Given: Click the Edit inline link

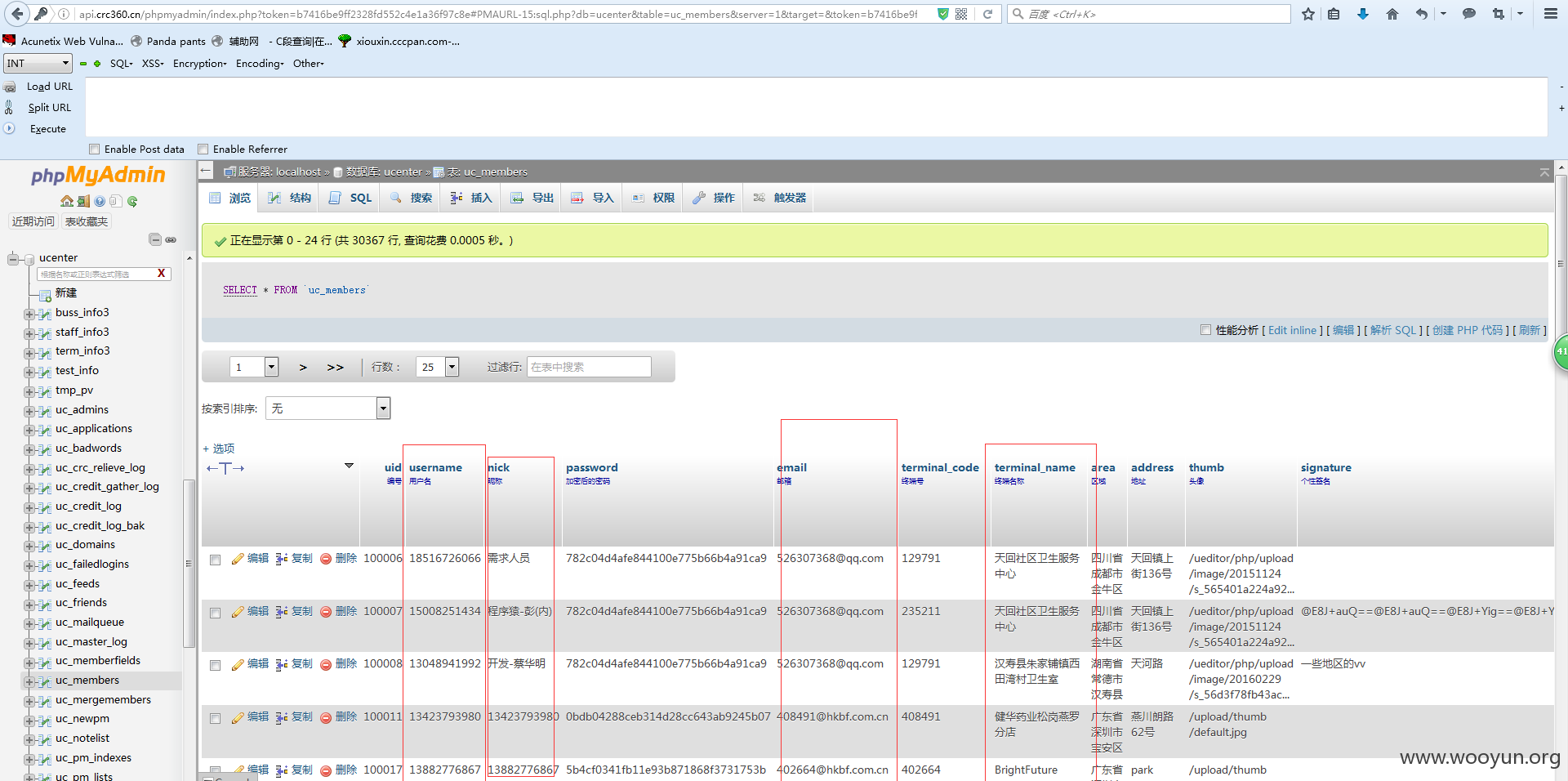Looking at the screenshot, I should [1292, 330].
